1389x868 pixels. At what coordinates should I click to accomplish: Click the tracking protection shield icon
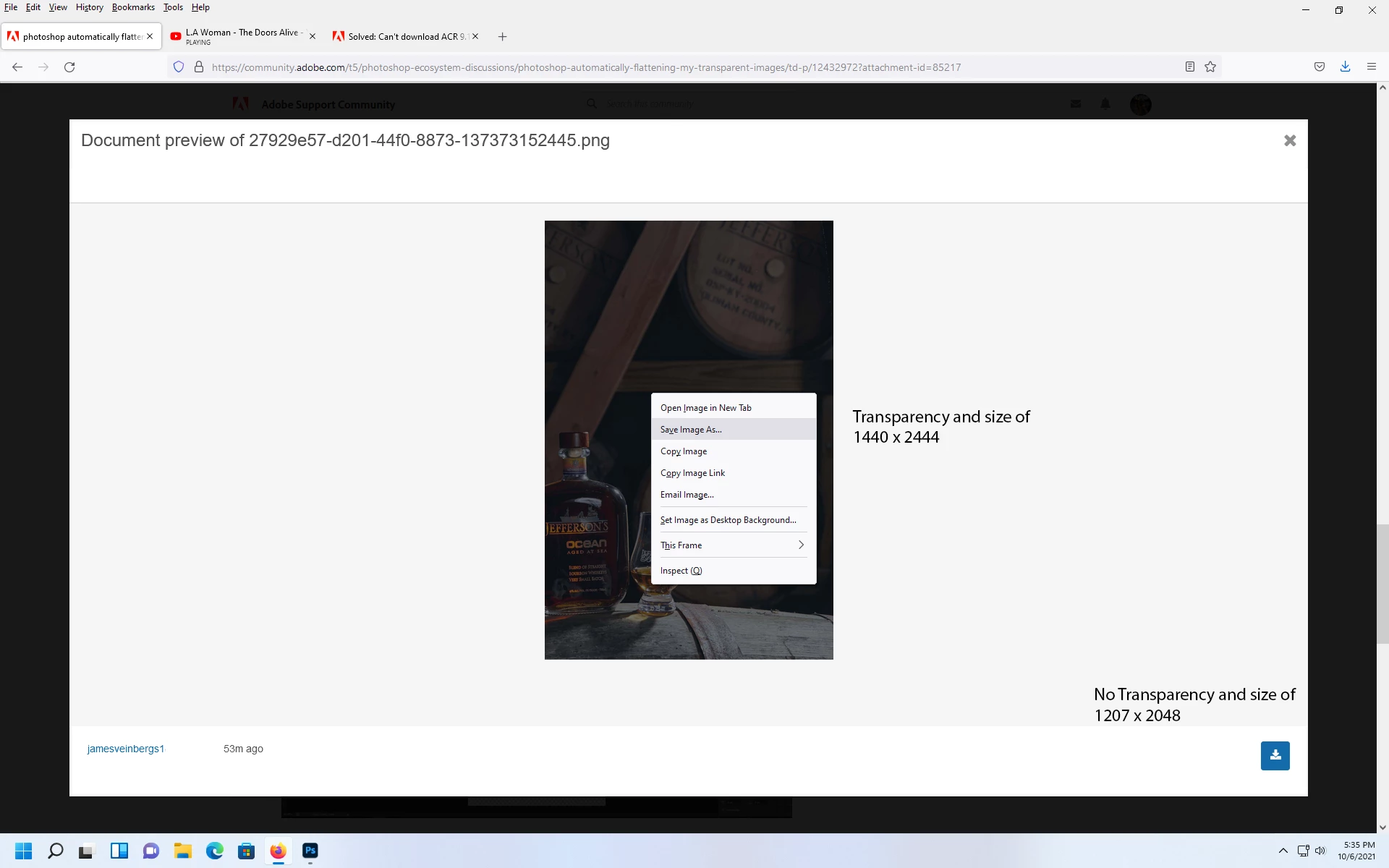[179, 67]
